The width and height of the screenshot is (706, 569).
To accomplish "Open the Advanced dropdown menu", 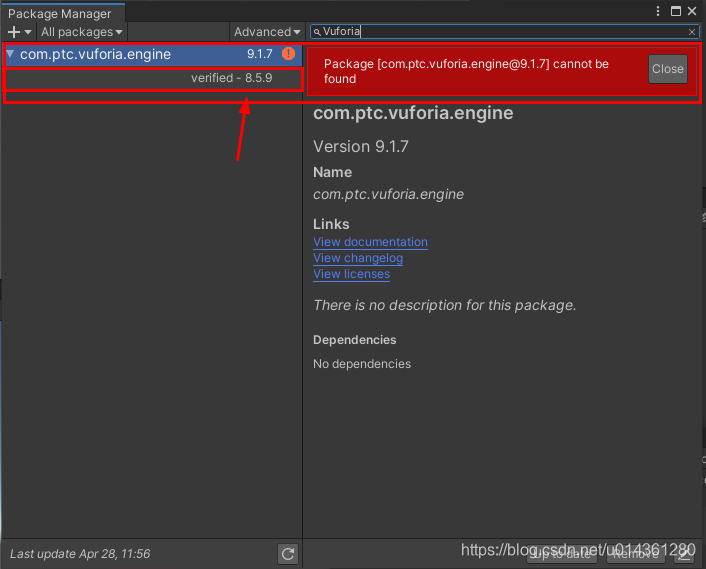I will click(x=267, y=32).
